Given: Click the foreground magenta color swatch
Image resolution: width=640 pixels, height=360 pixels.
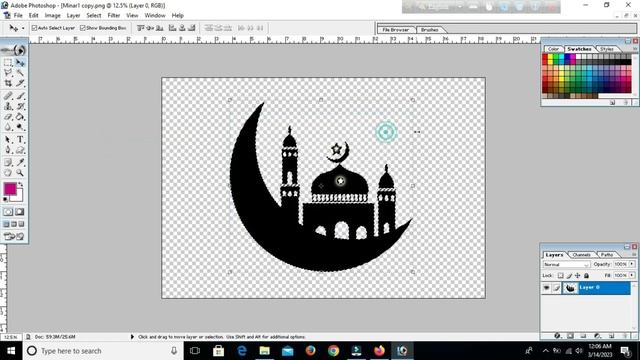Looking at the screenshot, I should coord(10,189).
